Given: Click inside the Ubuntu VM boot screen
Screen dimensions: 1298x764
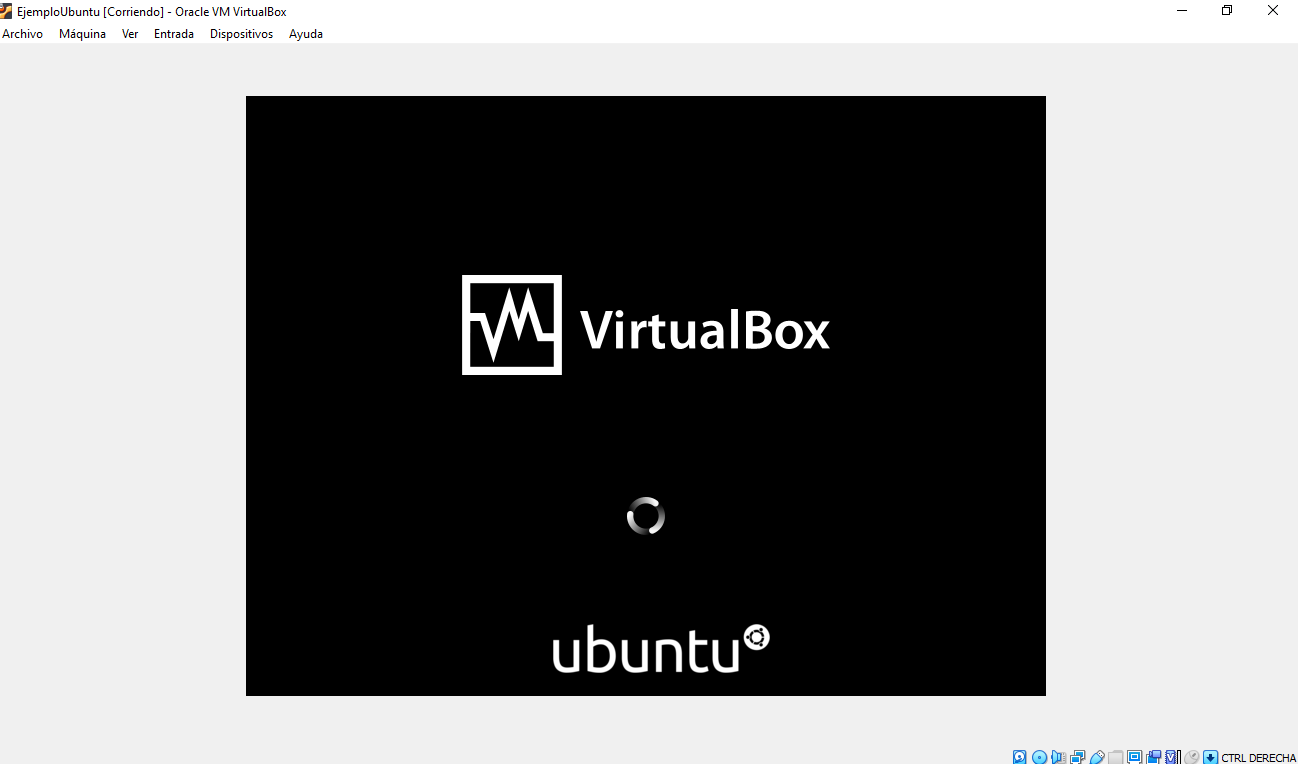Looking at the screenshot, I should (x=646, y=396).
